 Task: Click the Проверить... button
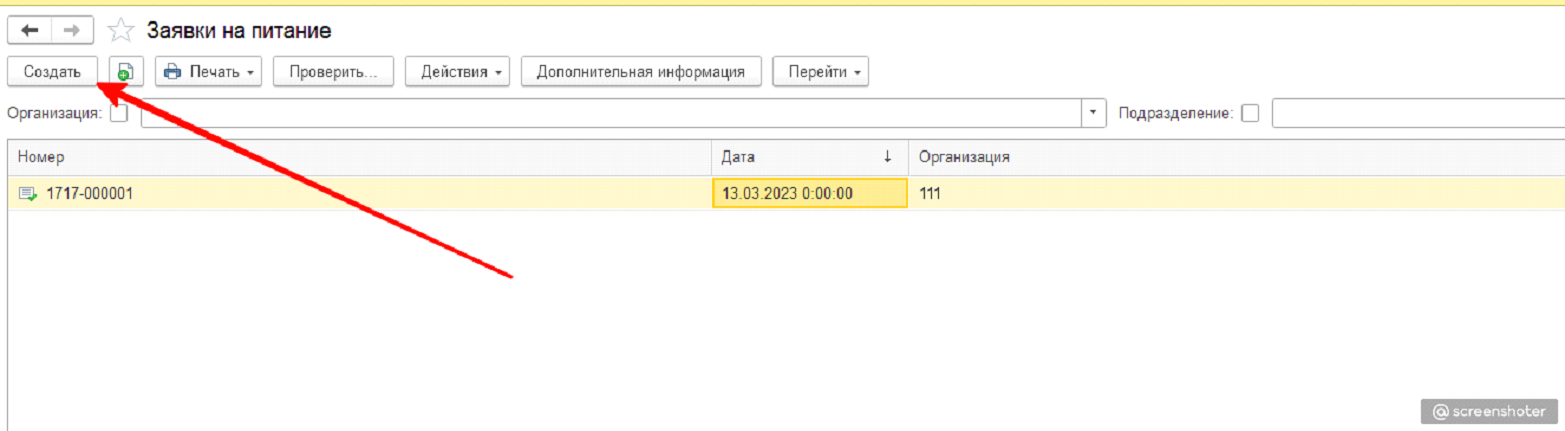tap(333, 72)
